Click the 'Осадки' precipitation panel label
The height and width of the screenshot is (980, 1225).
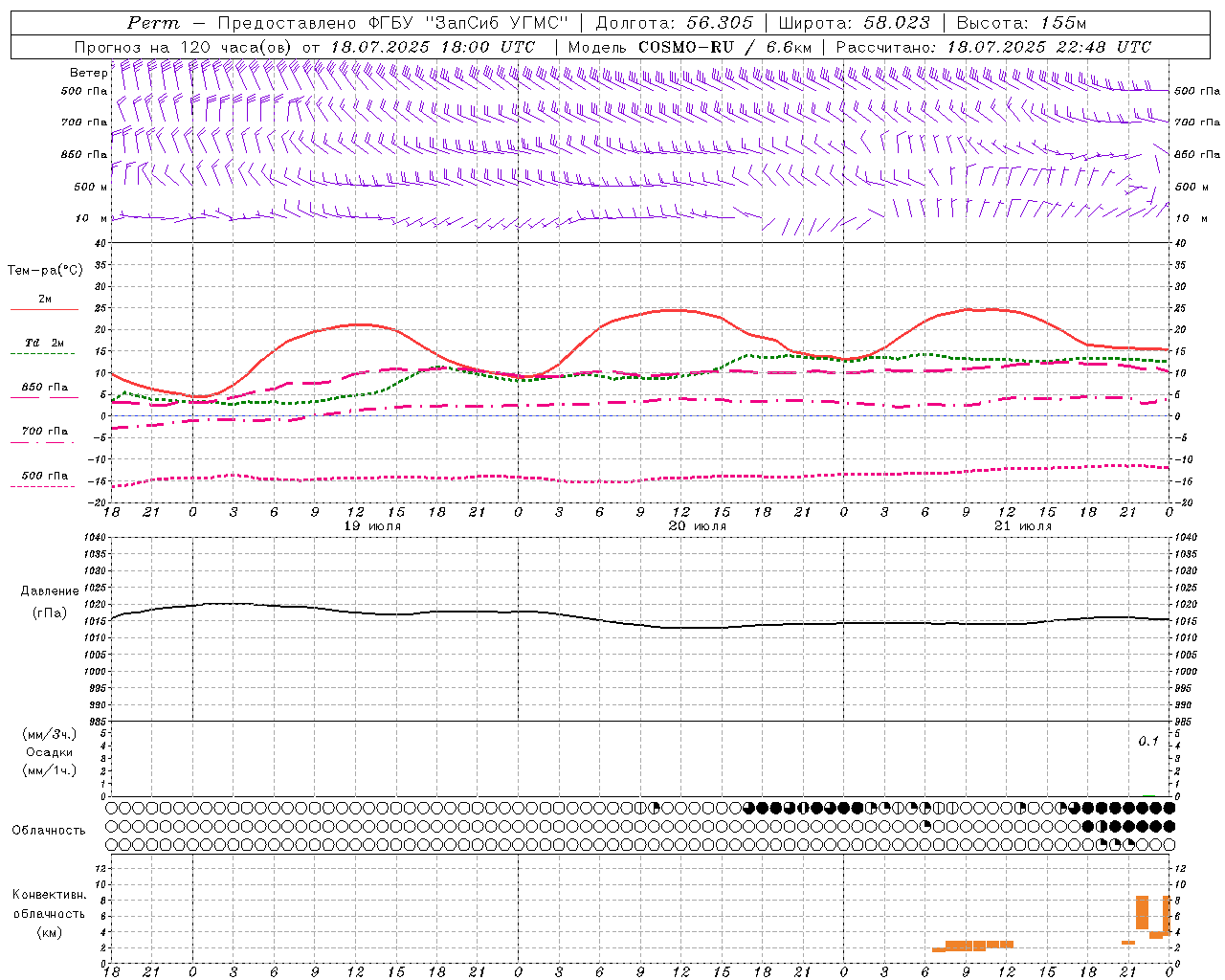click(50, 752)
